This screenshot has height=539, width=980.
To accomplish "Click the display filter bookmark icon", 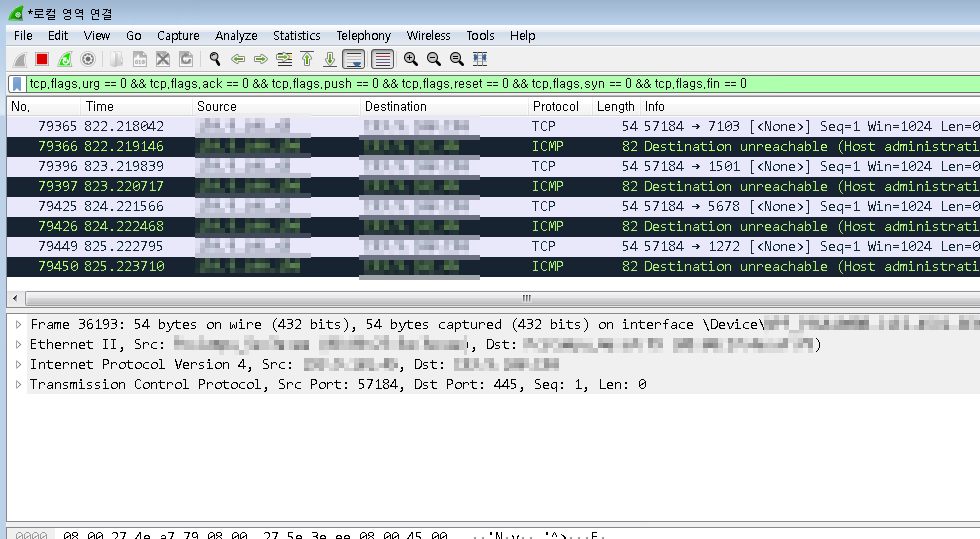I will tap(17, 84).
